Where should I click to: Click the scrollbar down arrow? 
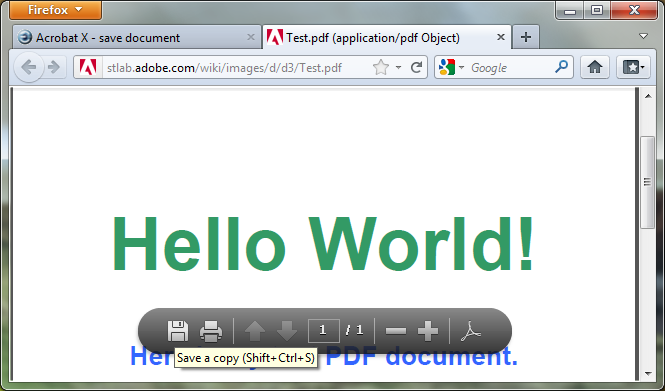tap(648, 374)
